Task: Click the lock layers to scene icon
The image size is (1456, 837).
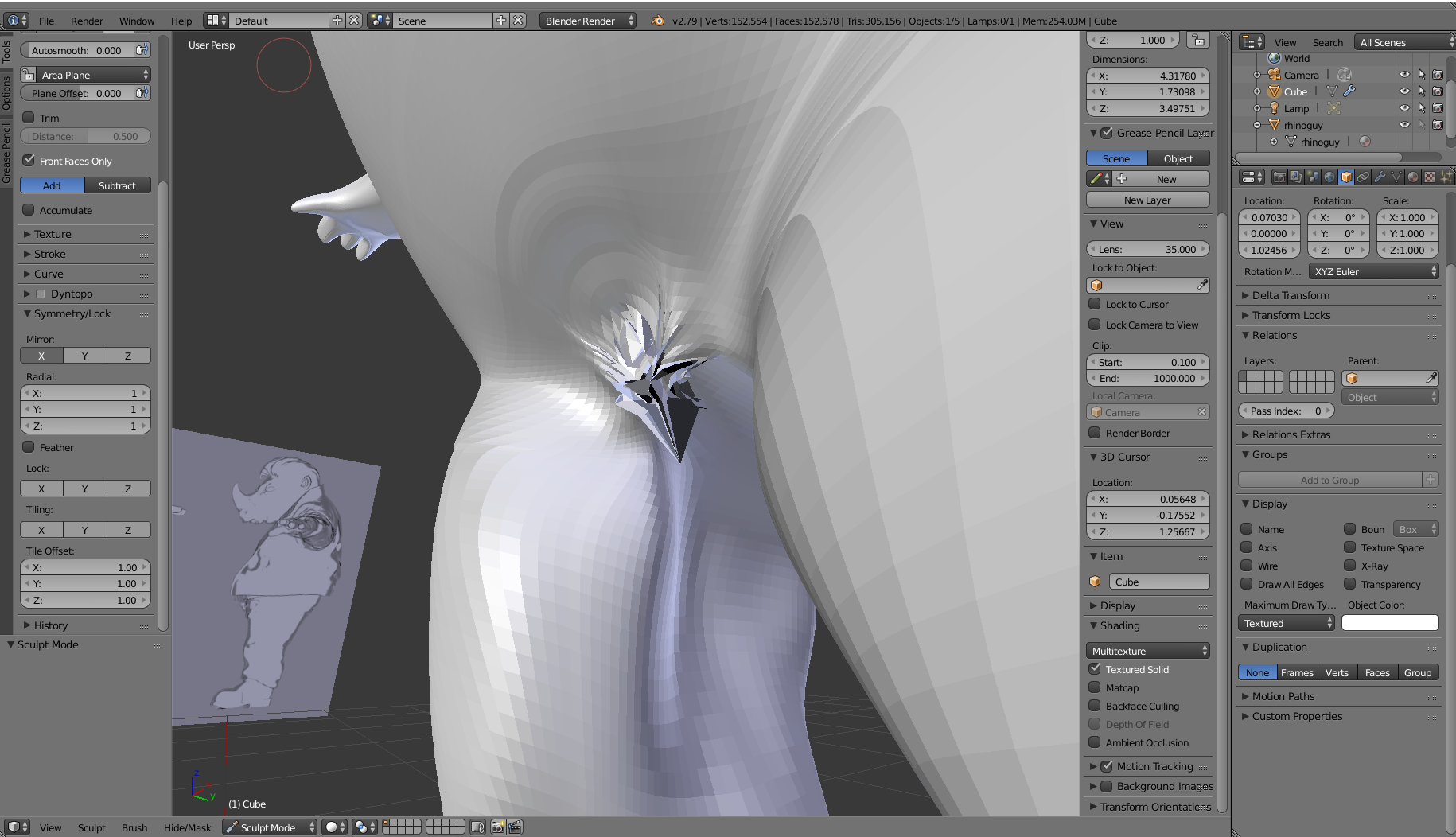Action: click(x=477, y=827)
